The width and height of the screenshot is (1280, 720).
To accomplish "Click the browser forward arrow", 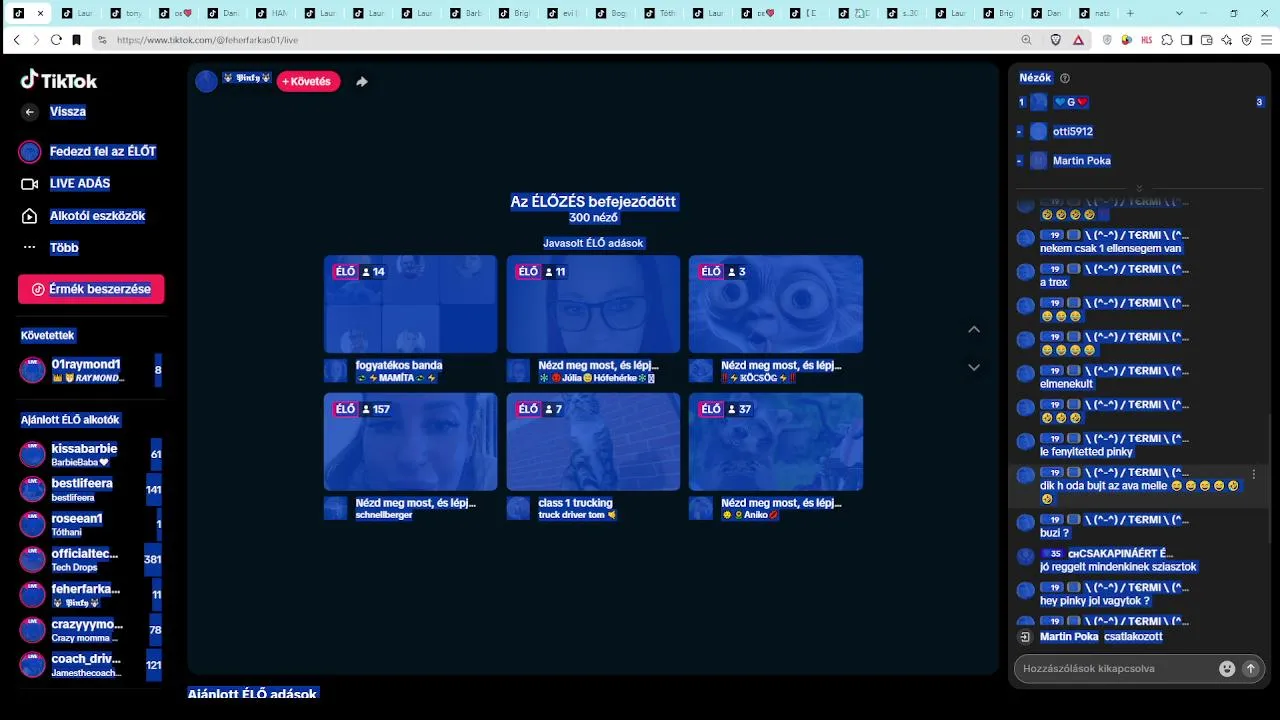I will point(36,40).
